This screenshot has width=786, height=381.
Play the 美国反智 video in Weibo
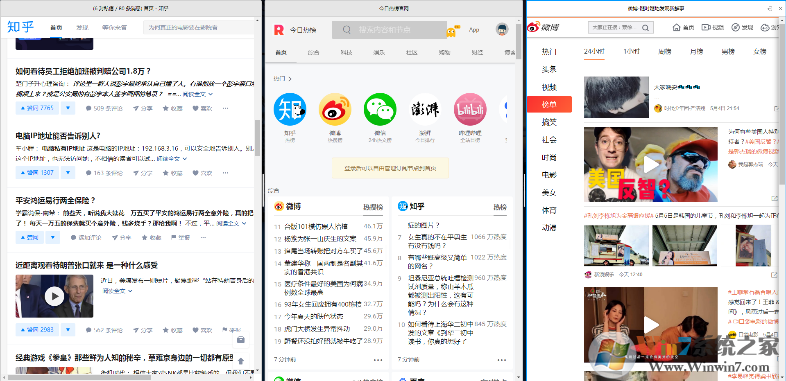click(x=651, y=164)
